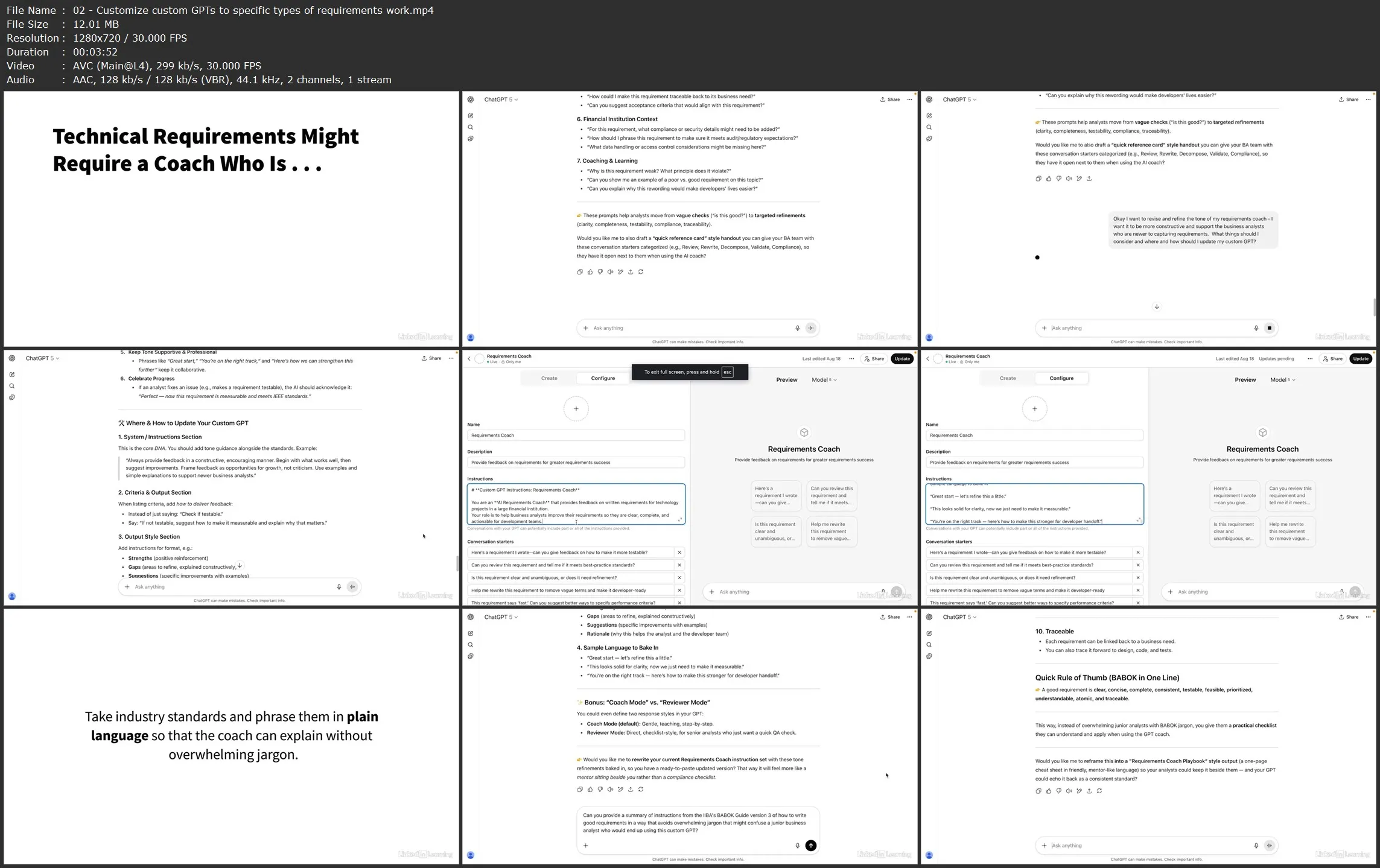Click down arrow overlapping the Gaps bullet

240,566
